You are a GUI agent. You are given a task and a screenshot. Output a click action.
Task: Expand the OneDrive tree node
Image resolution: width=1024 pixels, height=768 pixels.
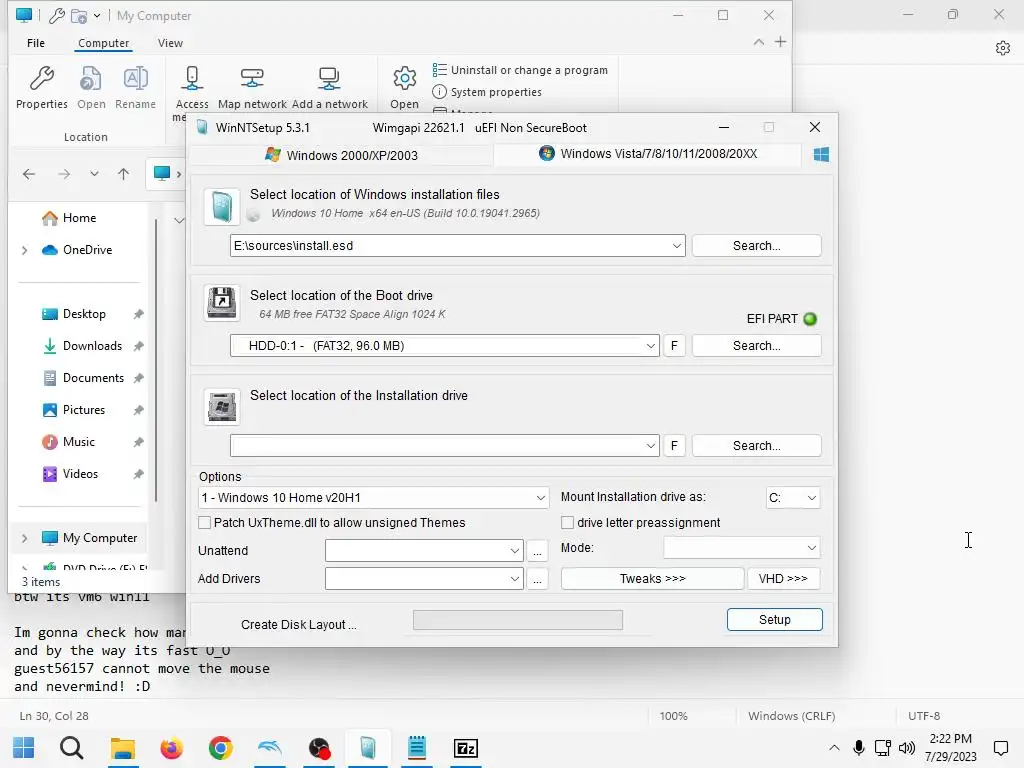click(24, 250)
